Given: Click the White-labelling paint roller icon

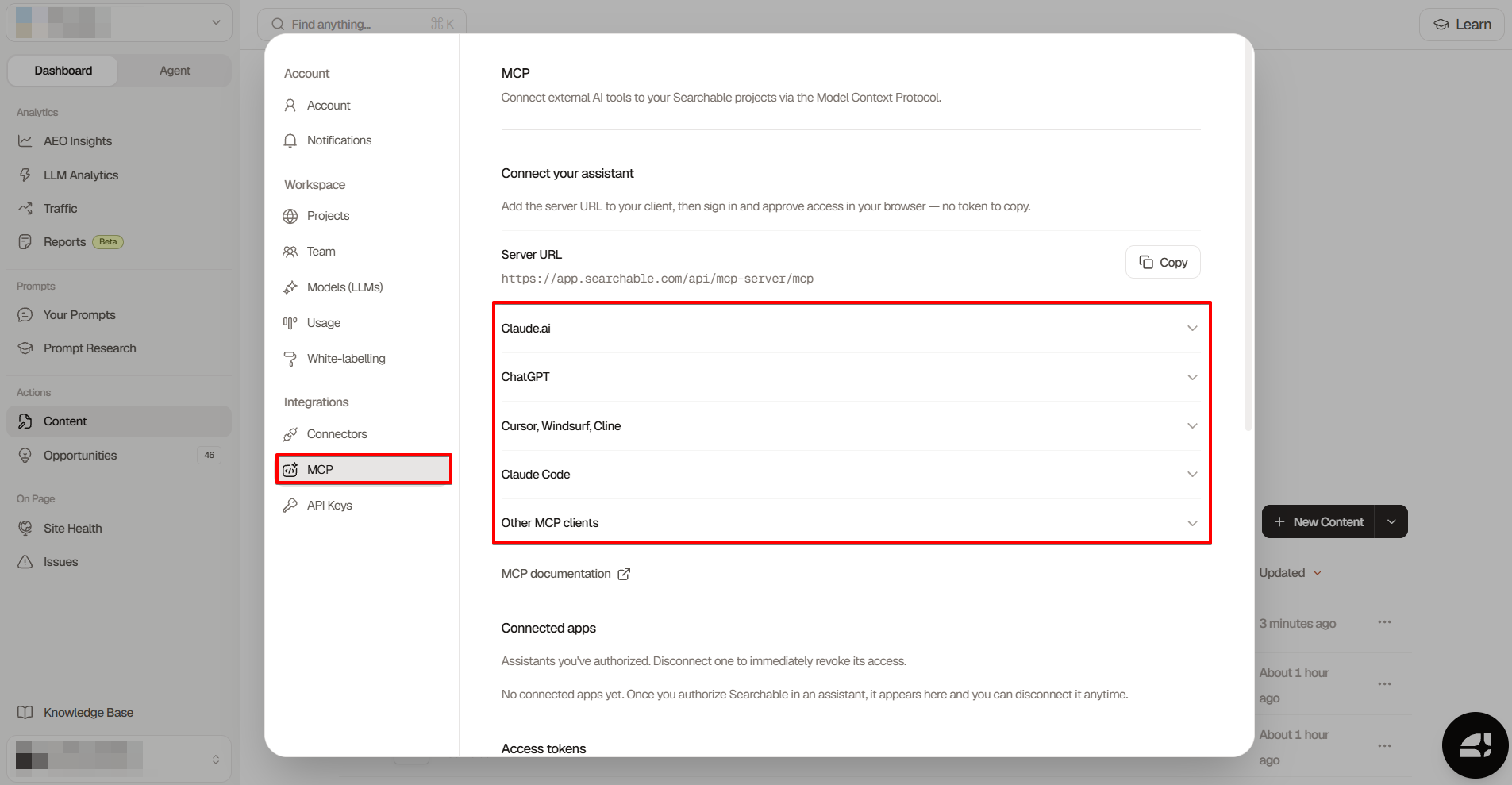Looking at the screenshot, I should coord(290,359).
